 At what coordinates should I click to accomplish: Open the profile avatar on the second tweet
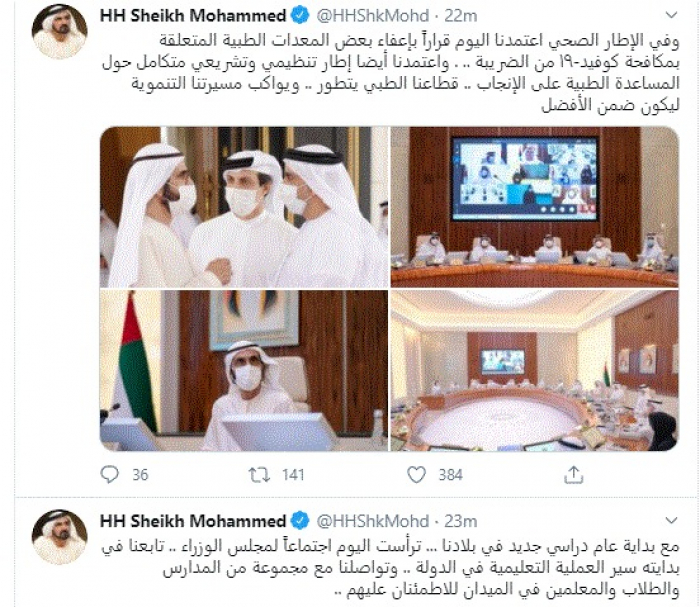pyautogui.click(x=59, y=537)
